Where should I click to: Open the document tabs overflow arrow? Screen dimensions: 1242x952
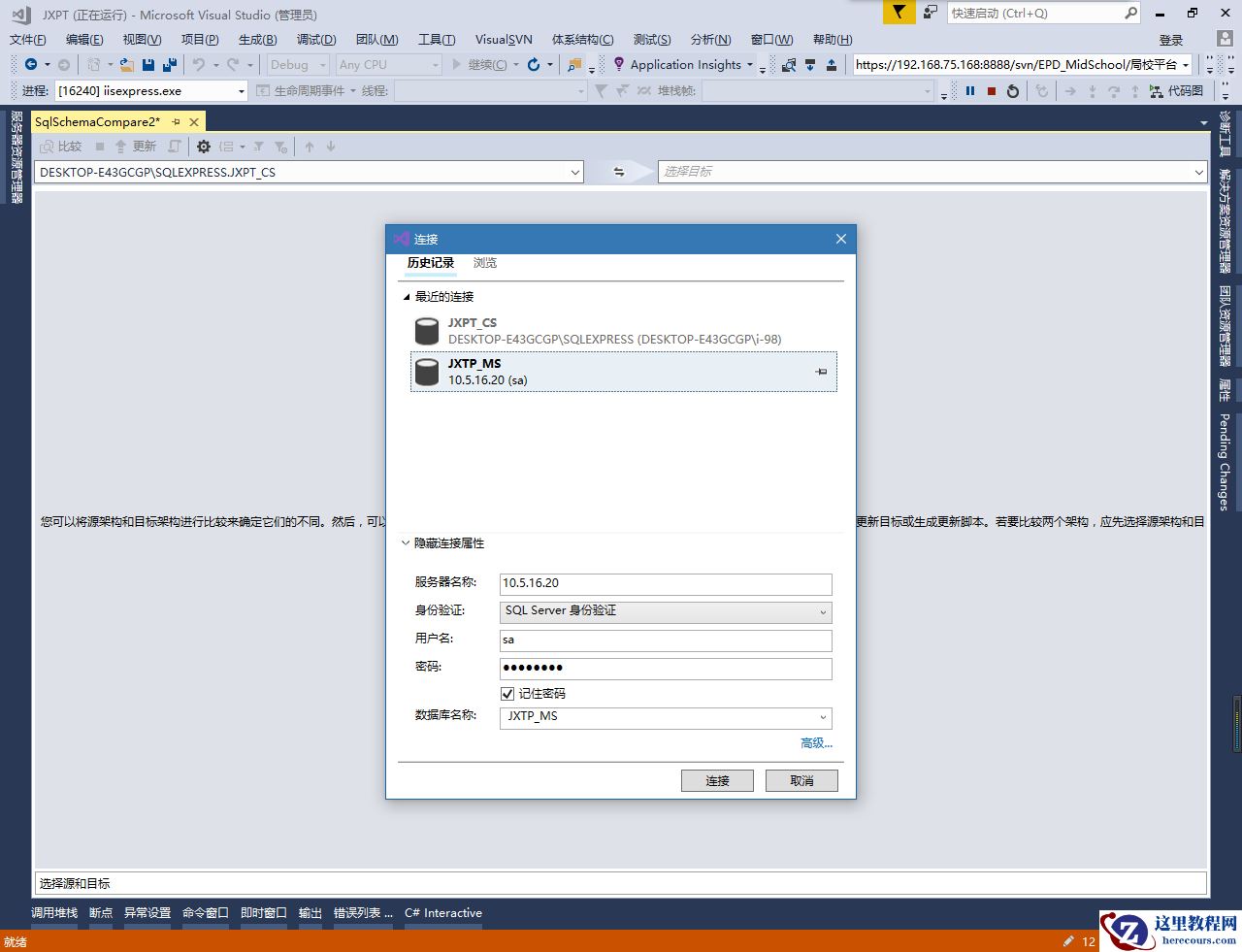(1204, 123)
